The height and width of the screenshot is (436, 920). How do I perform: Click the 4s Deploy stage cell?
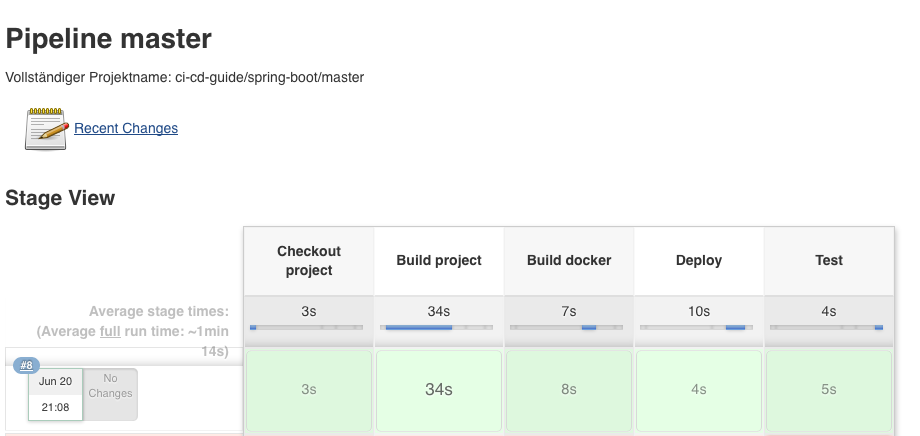pos(699,390)
